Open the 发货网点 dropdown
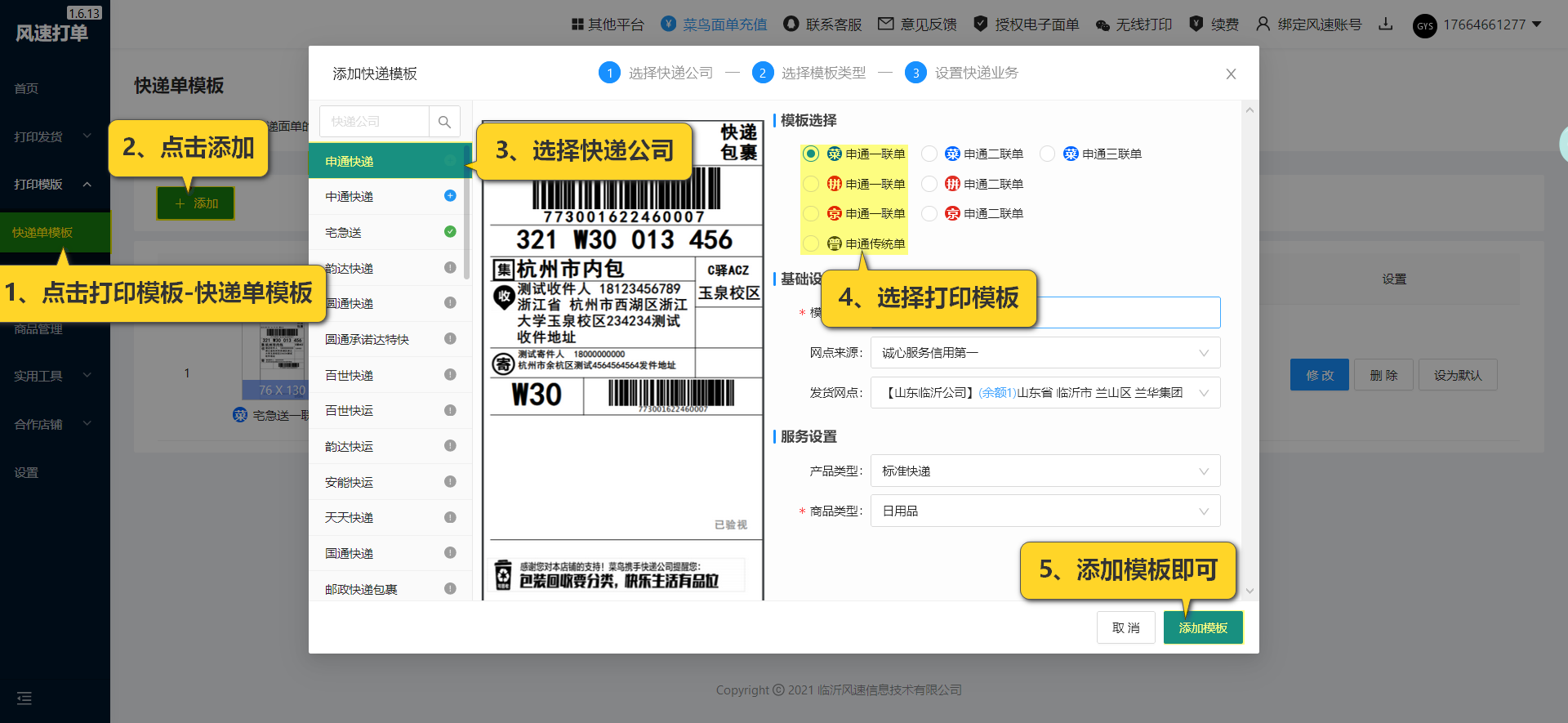 pyautogui.click(x=1045, y=393)
